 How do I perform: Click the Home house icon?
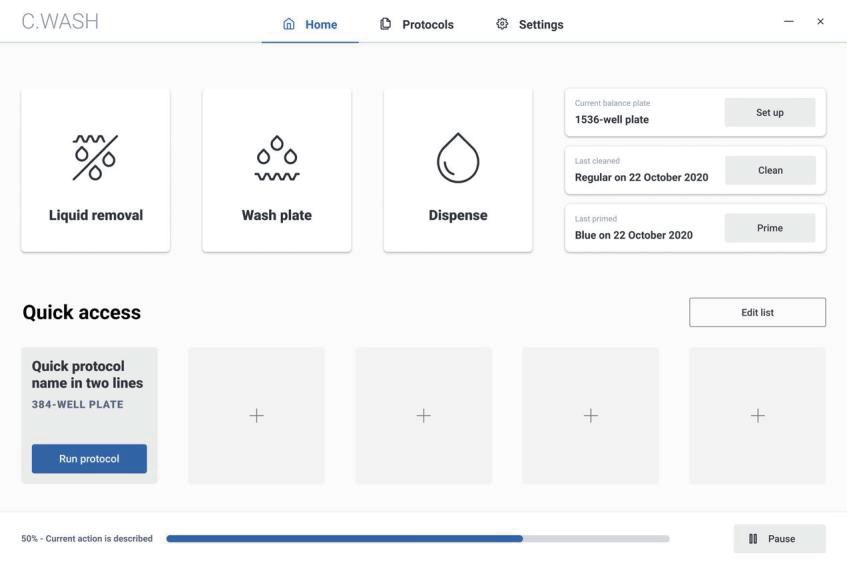(290, 25)
